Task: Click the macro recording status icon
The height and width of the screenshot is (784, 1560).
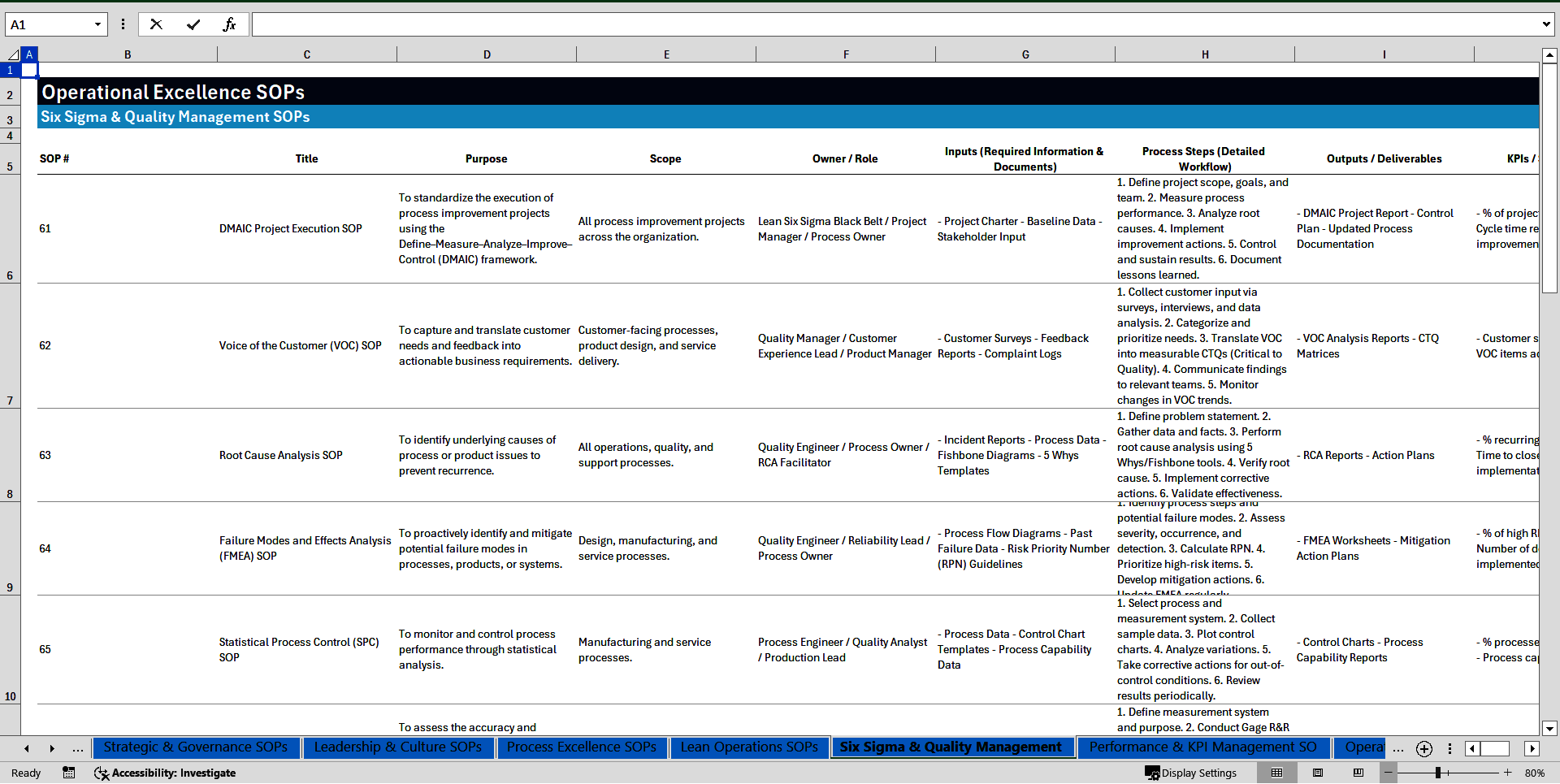Action: click(x=69, y=773)
